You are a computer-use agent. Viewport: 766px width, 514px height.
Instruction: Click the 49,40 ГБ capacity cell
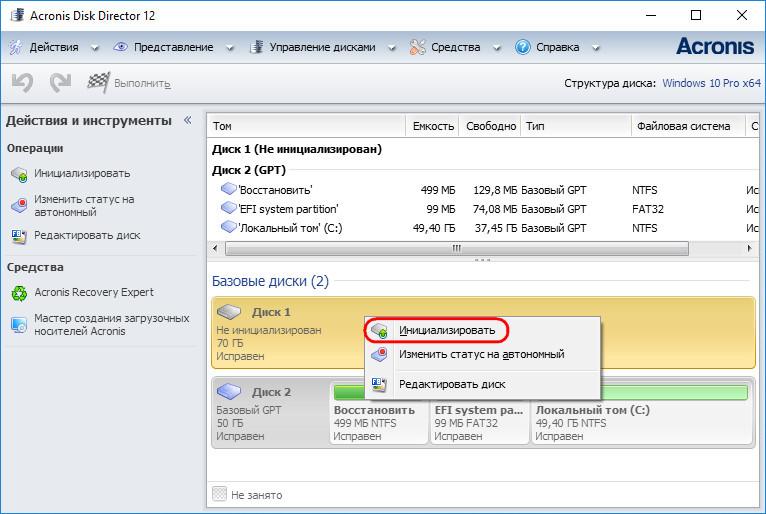point(434,228)
